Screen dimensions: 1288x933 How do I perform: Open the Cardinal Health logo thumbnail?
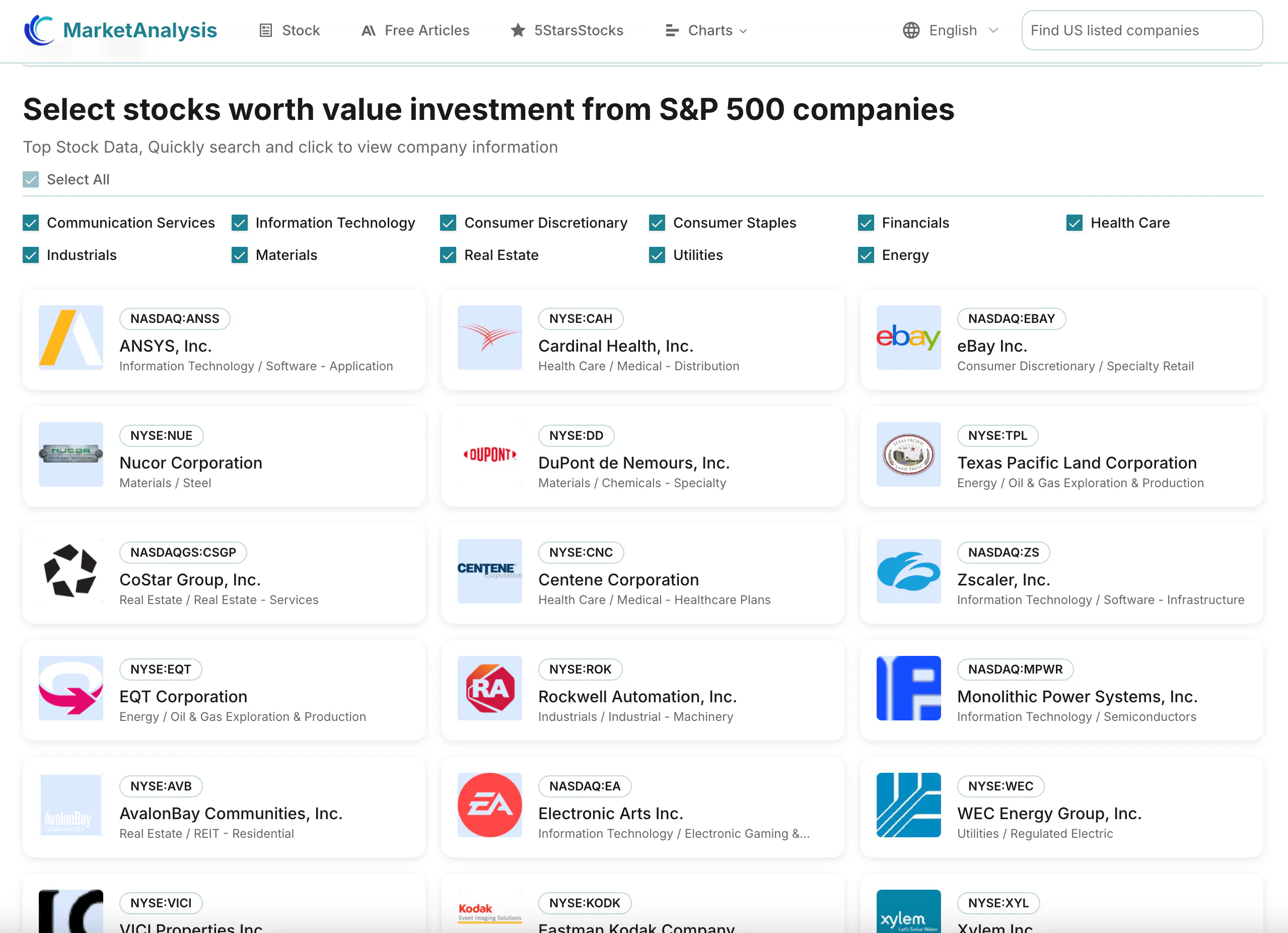490,338
